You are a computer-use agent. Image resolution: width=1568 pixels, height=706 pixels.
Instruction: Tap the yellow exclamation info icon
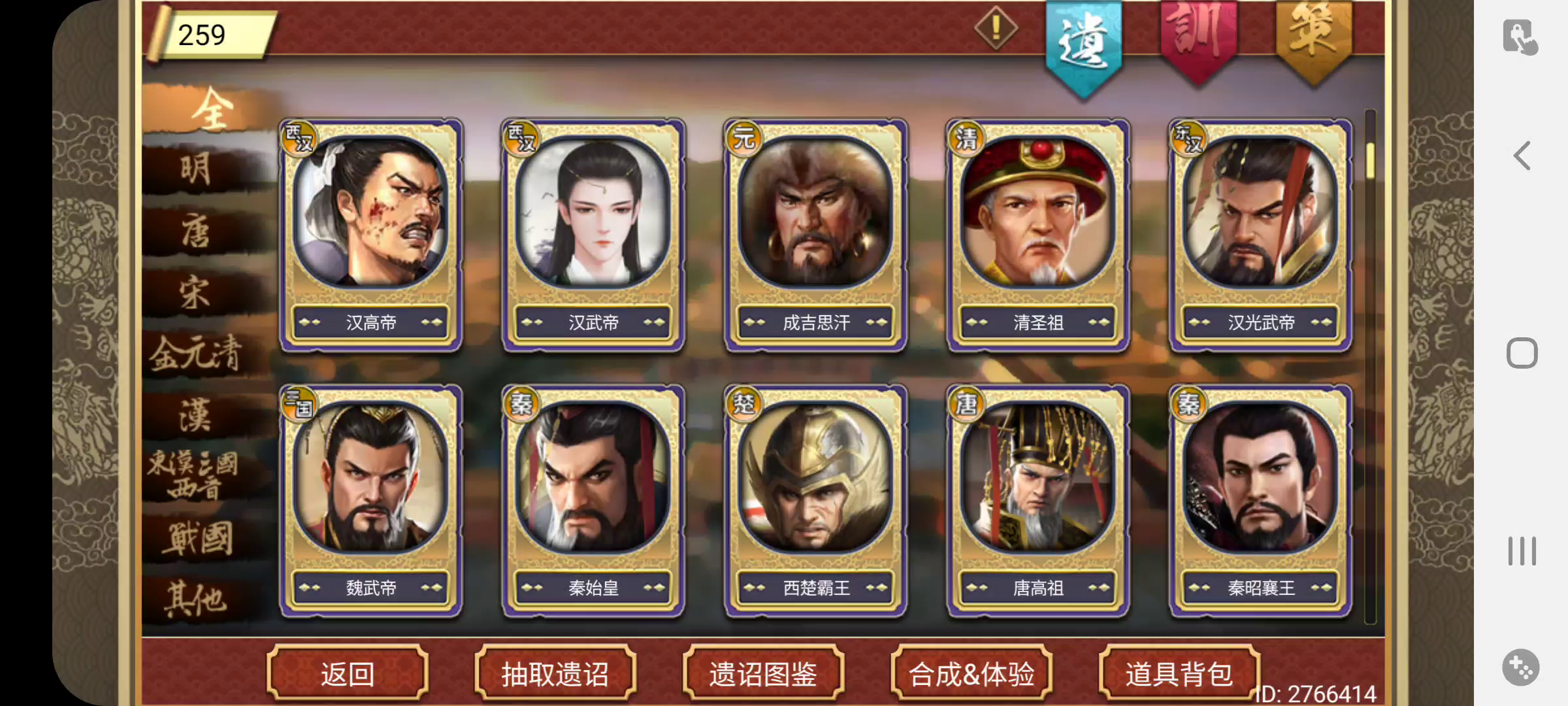(996, 28)
